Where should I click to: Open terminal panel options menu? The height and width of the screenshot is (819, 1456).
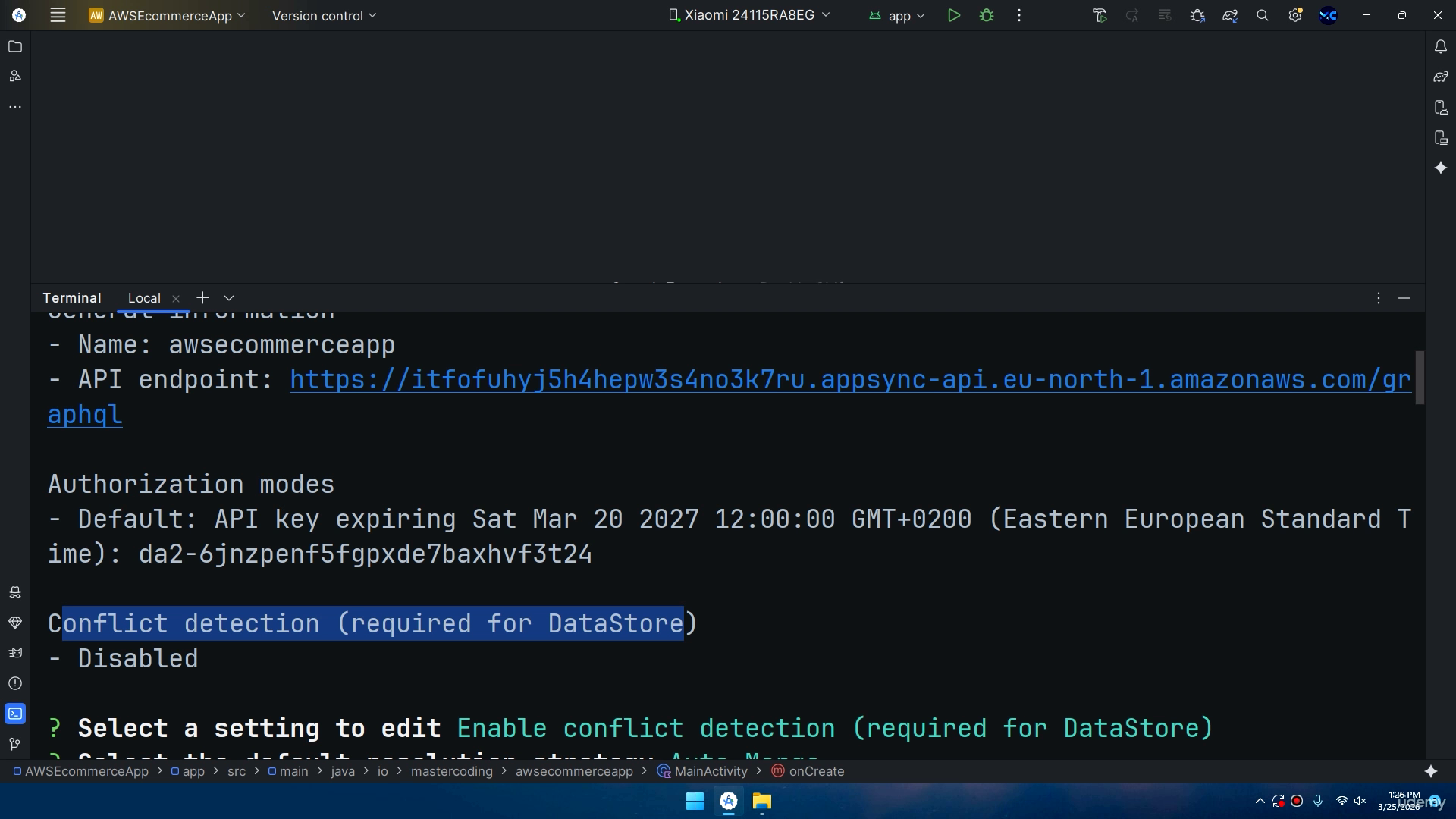coord(1379,298)
